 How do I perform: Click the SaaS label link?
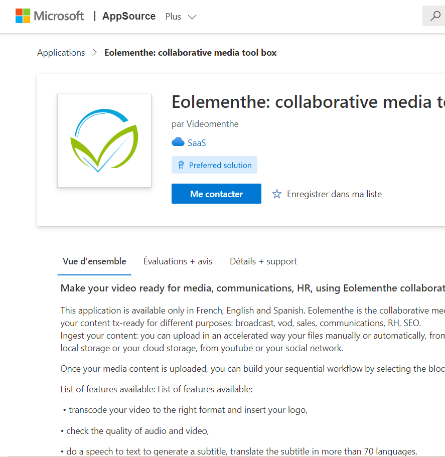click(x=197, y=143)
